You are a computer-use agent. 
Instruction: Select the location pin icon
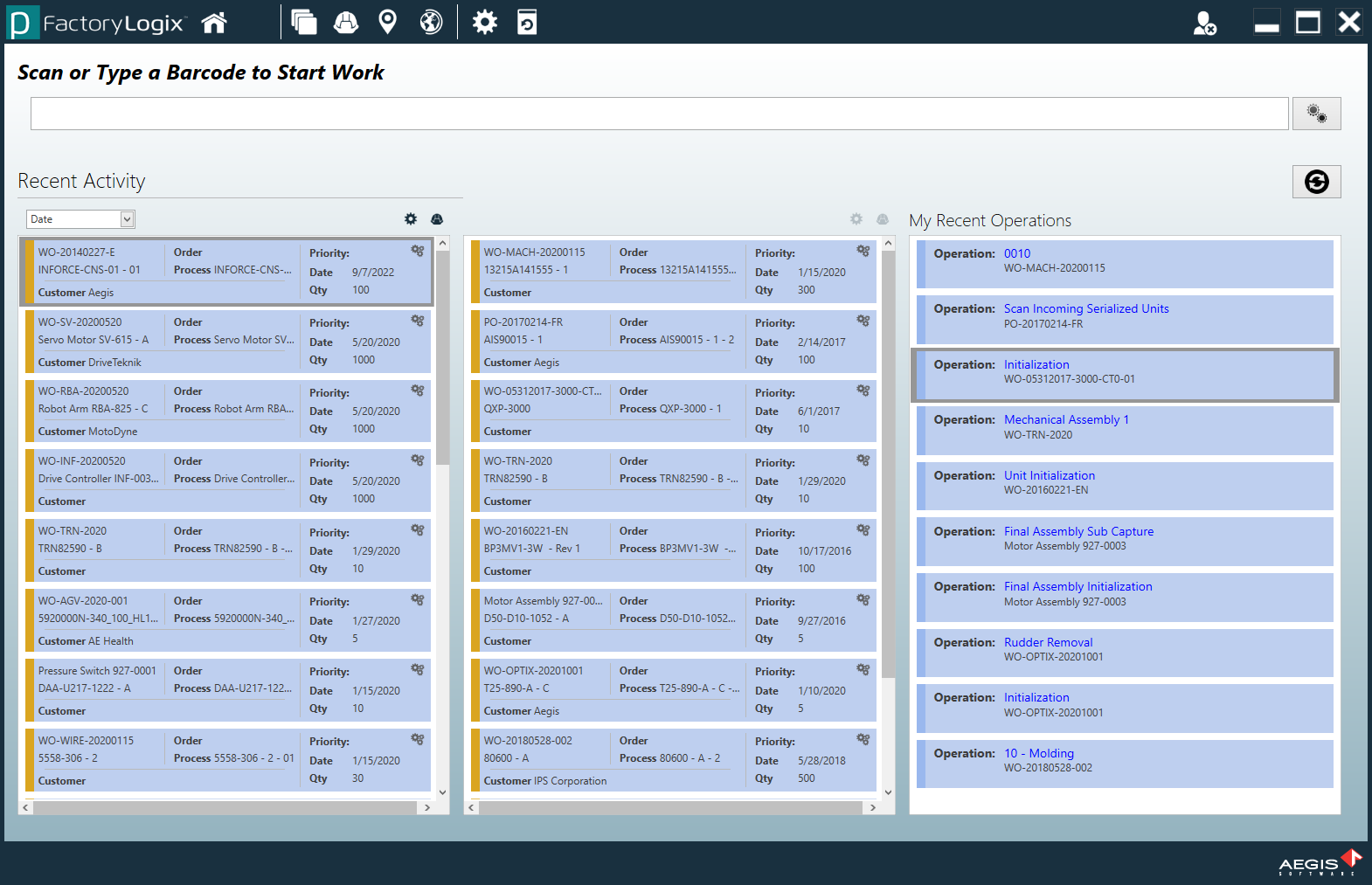(x=387, y=23)
